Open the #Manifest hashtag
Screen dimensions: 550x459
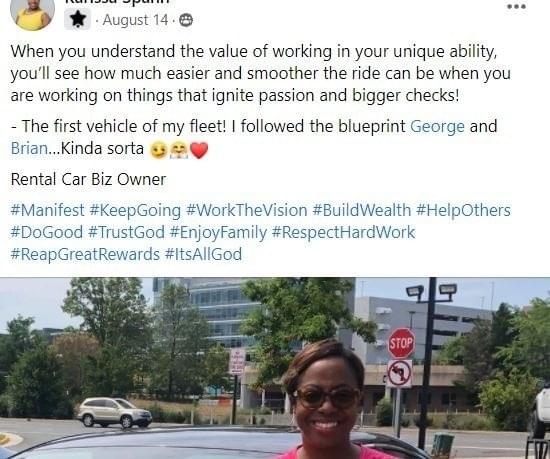tap(47, 210)
